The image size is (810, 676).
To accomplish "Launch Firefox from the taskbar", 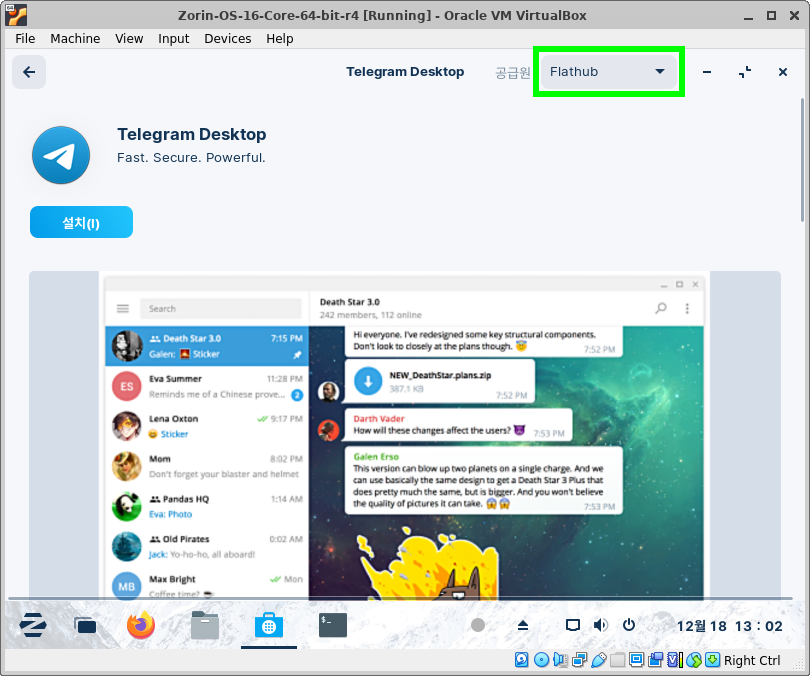I will pyautogui.click(x=141, y=625).
